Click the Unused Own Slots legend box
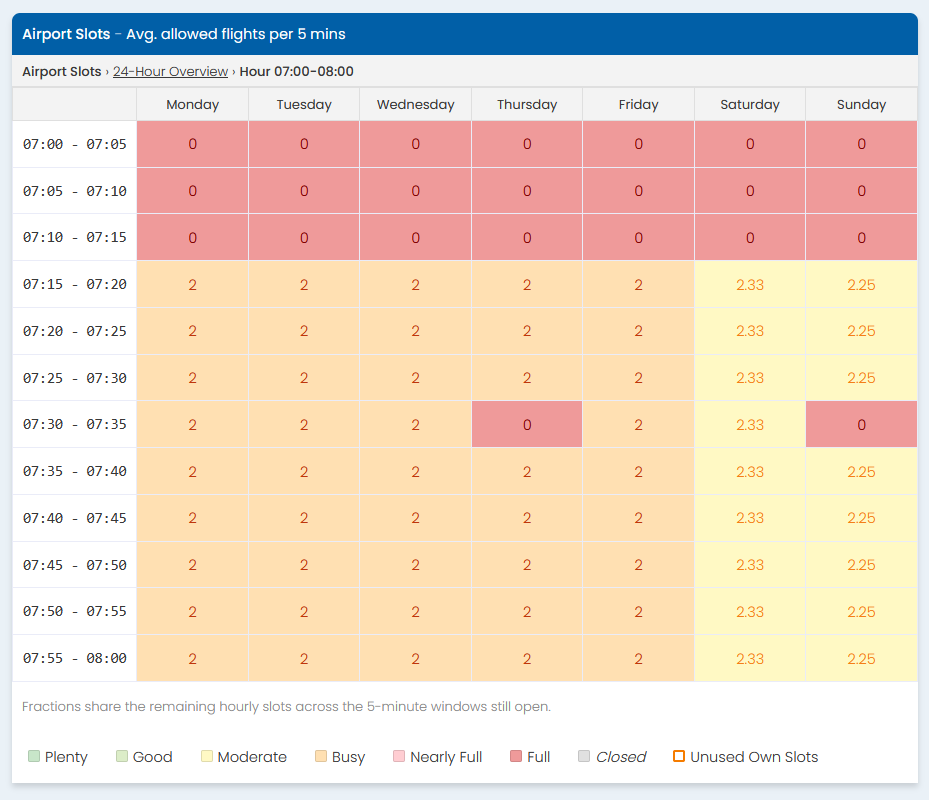Viewport: 929px width, 800px height. pyautogui.click(x=679, y=757)
